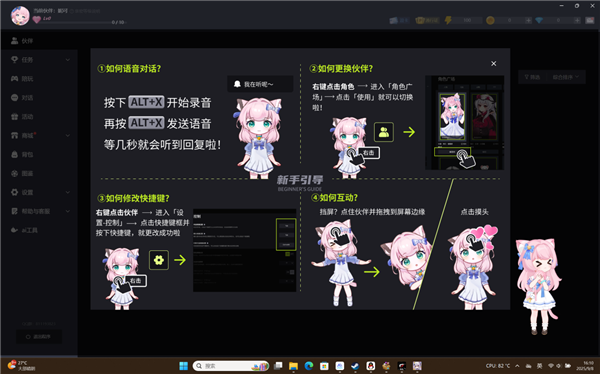Click the pink heart level icon
600x374 pixels.
37,19
